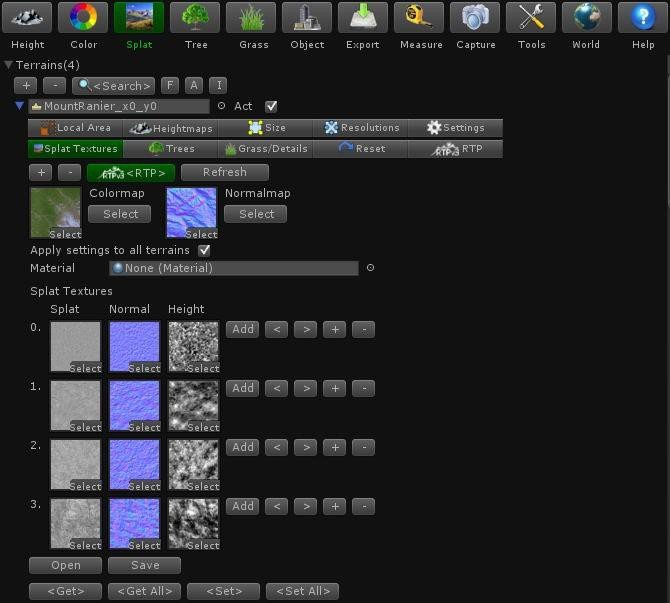Switch to the Size tab
This screenshot has width=670, height=603.
click(265, 128)
